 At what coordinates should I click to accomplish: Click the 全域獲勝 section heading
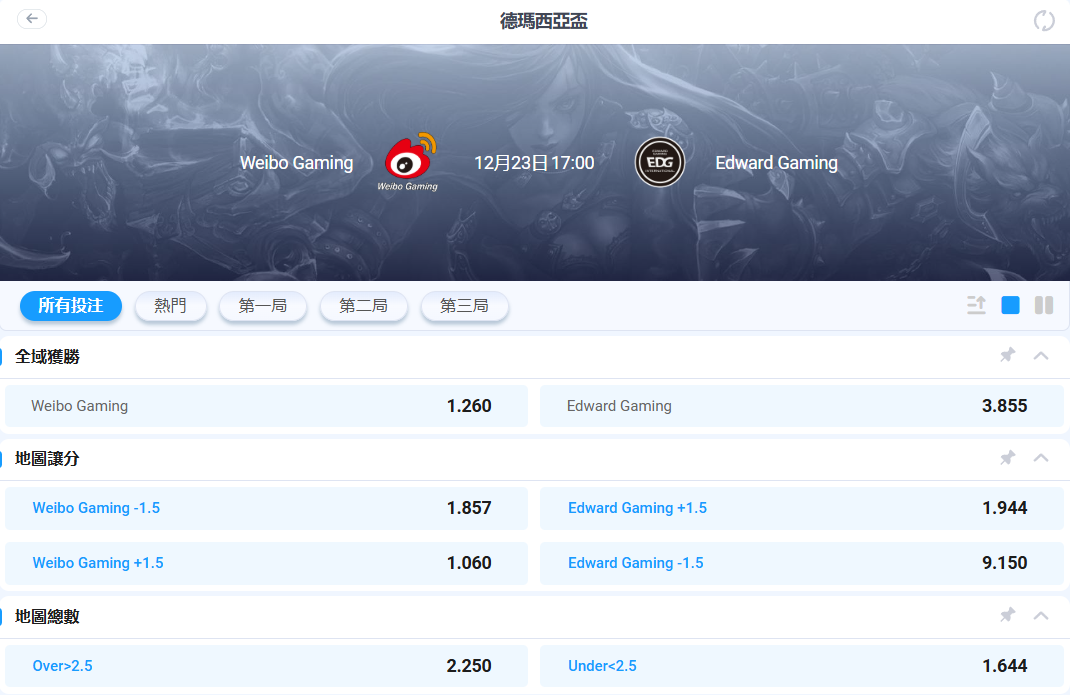point(47,356)
